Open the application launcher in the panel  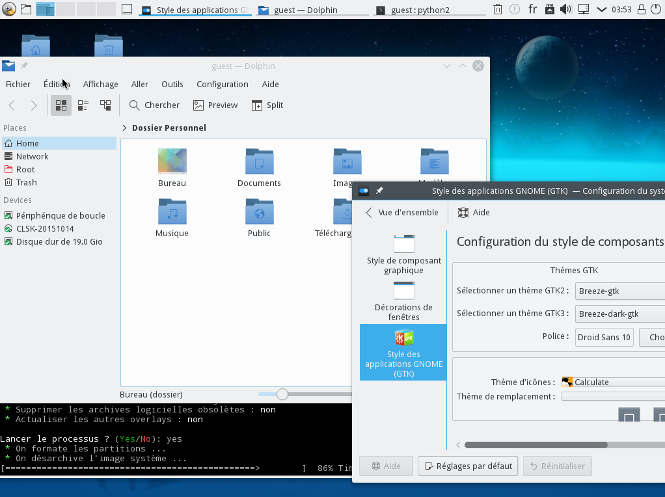(x=8, y=9)
